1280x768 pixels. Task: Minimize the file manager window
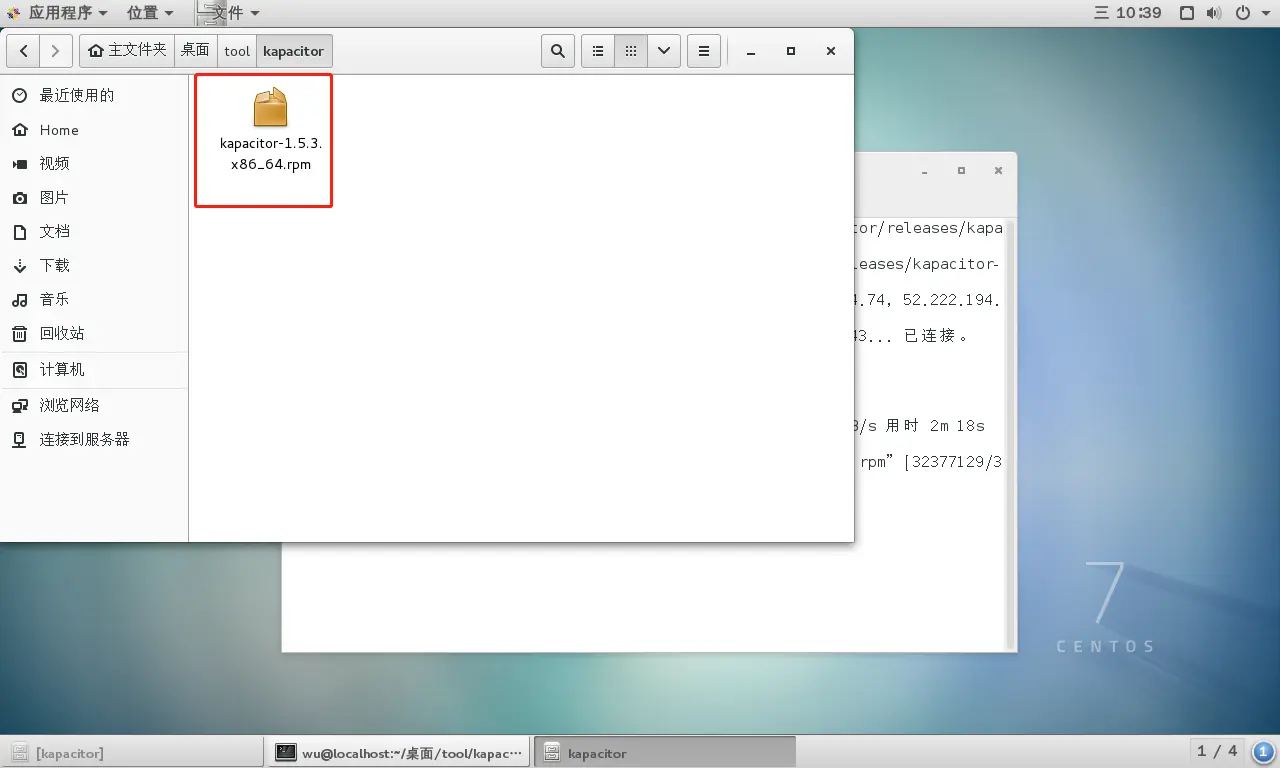point(751,51)
